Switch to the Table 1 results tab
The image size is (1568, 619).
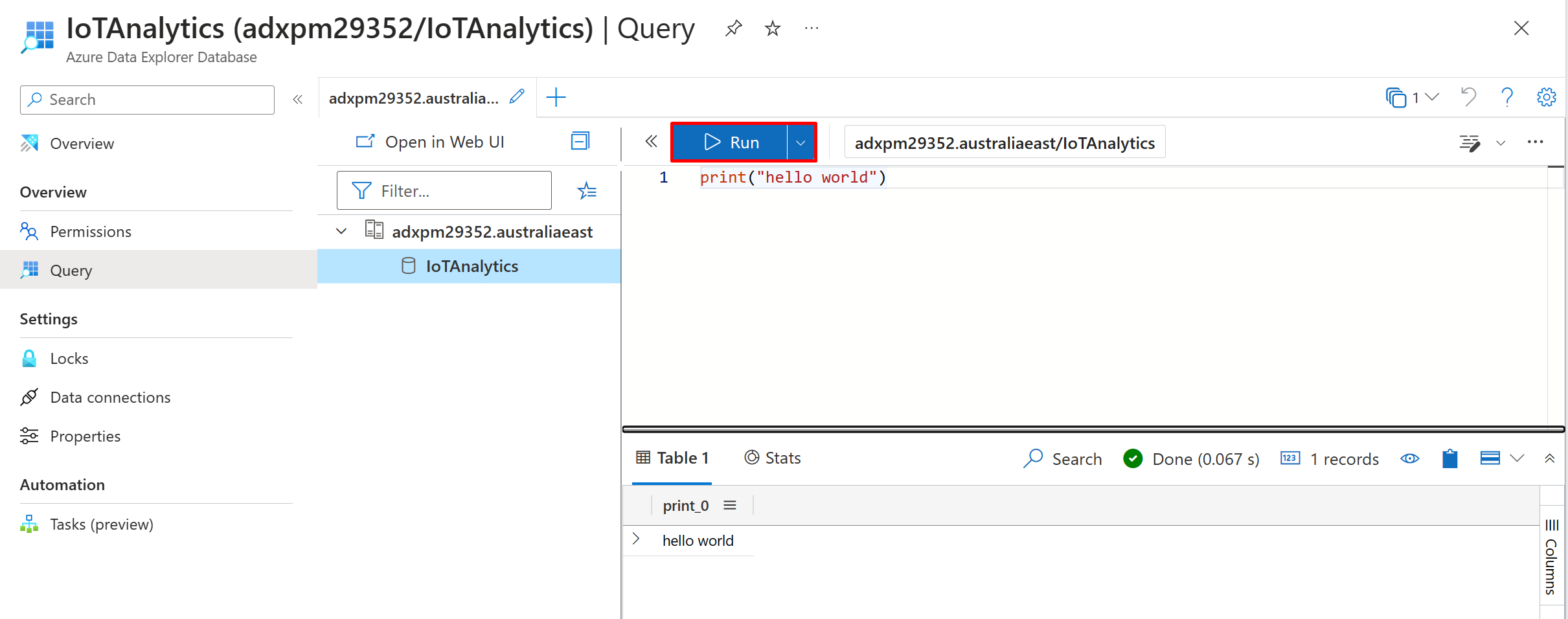(x=672, y=458)
